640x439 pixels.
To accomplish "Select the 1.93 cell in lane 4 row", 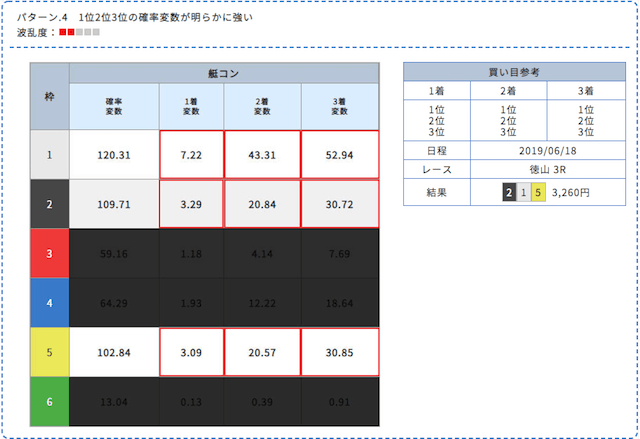I will (191, 303).
